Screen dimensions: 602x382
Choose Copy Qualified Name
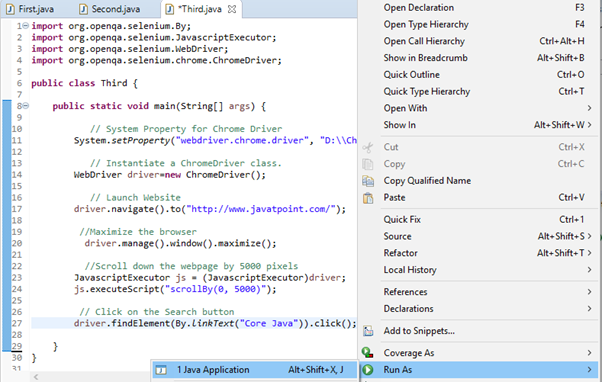[479, 181]
